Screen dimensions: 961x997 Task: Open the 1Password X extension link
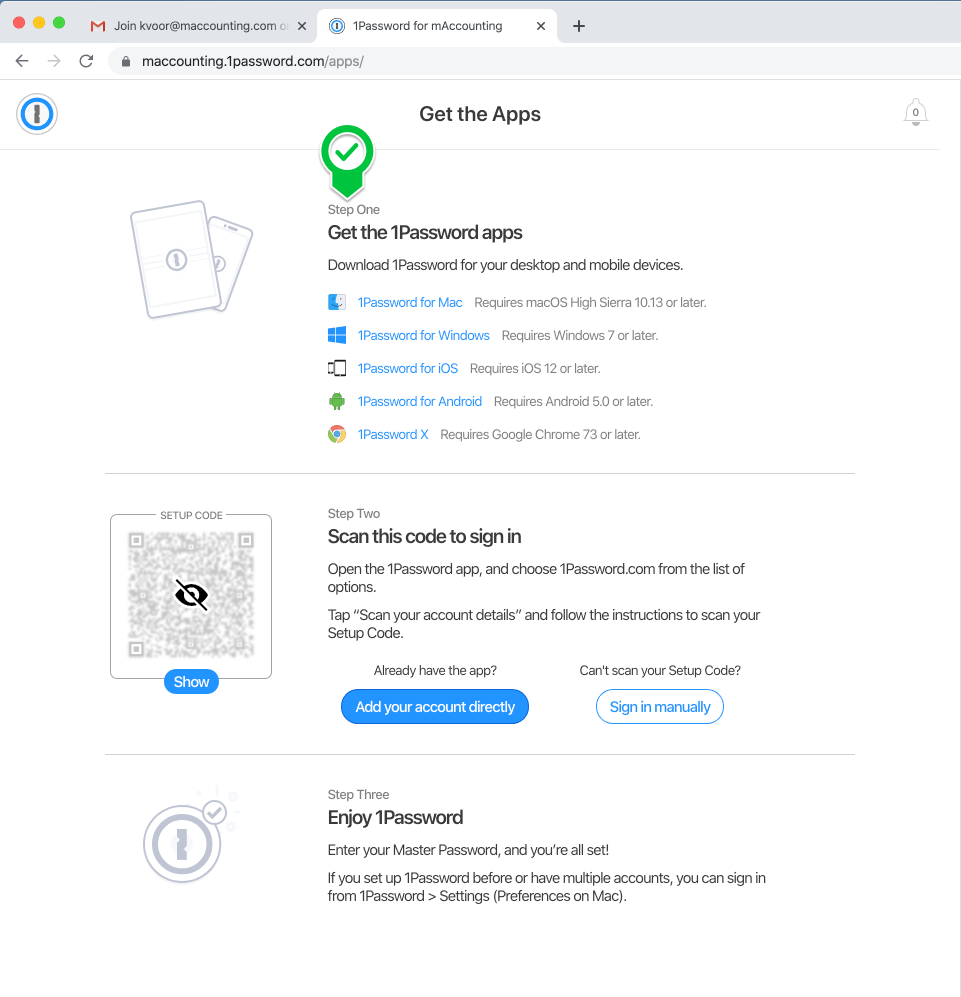393,435
